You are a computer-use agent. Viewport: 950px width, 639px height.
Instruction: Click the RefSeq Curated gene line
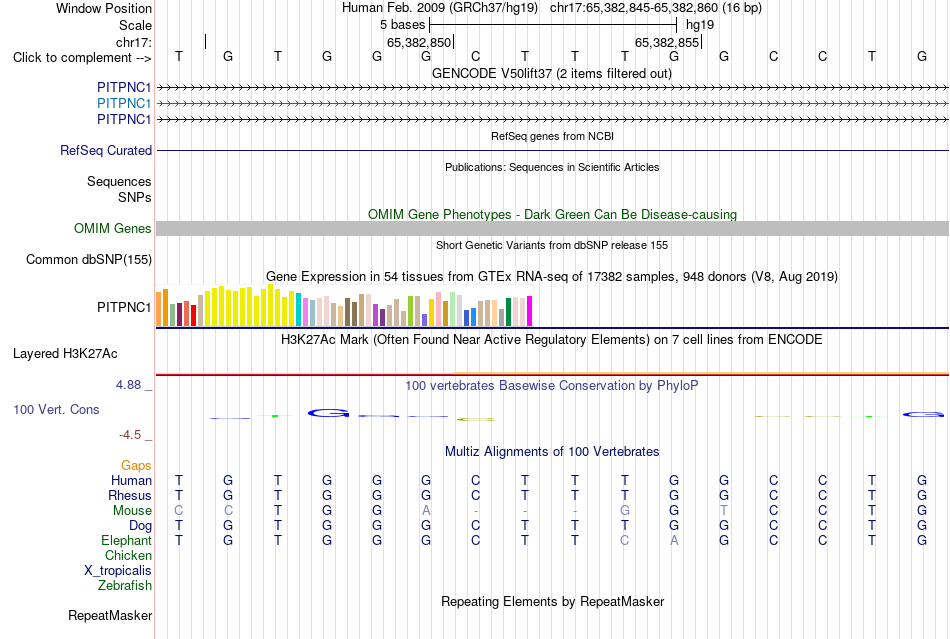[x=552, y=150]
